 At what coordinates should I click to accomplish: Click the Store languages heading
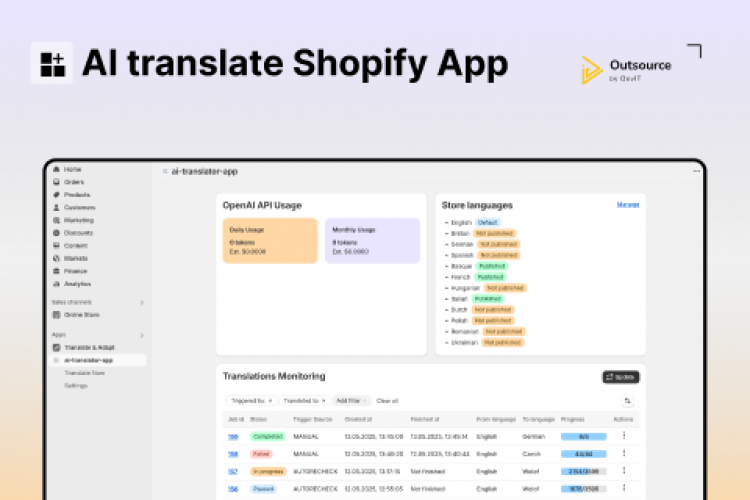[x=477, y=205]
